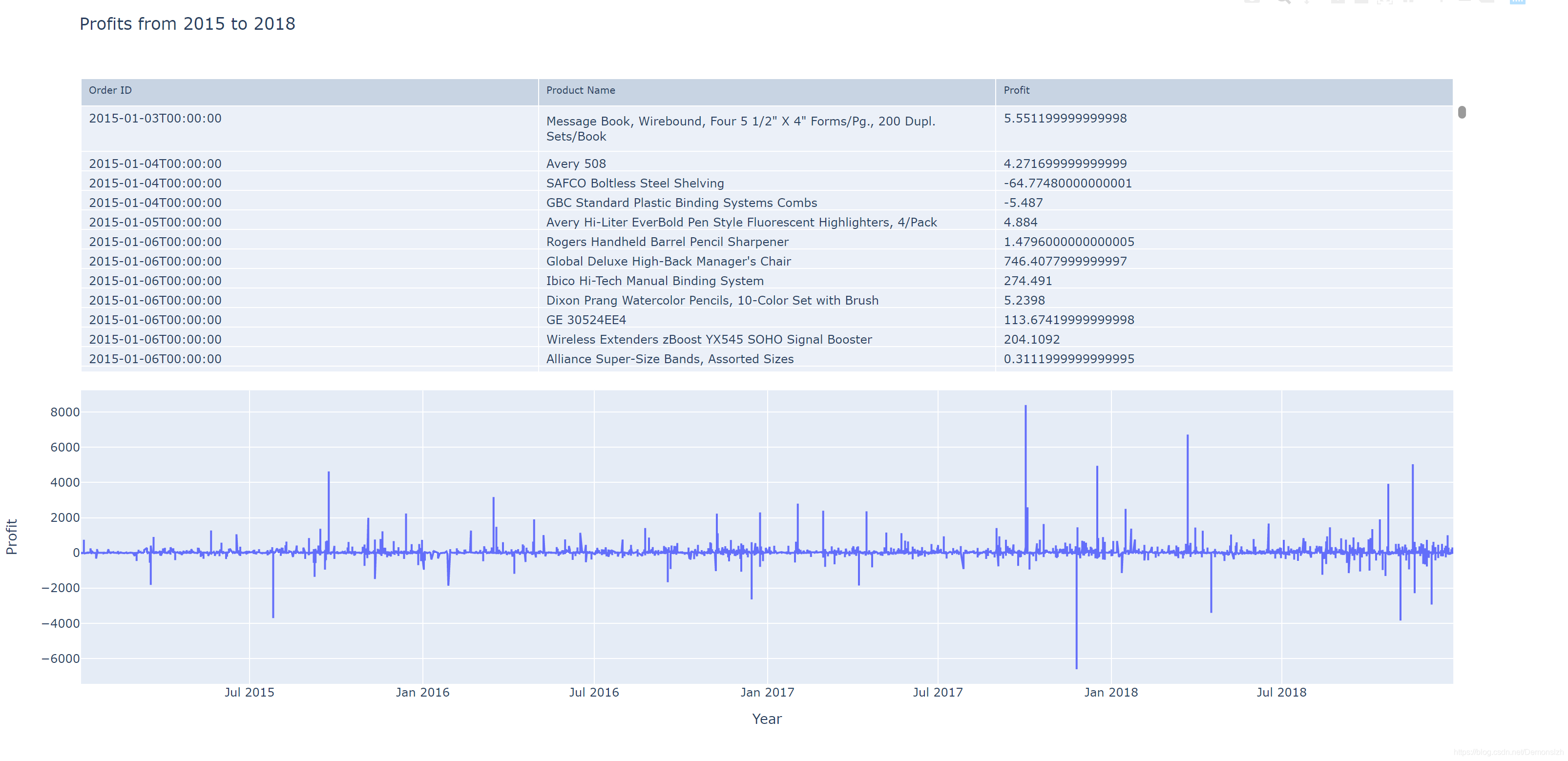Click the Autoscale icon in modebar
The image size is (1568, 761).
[1385, 2]
